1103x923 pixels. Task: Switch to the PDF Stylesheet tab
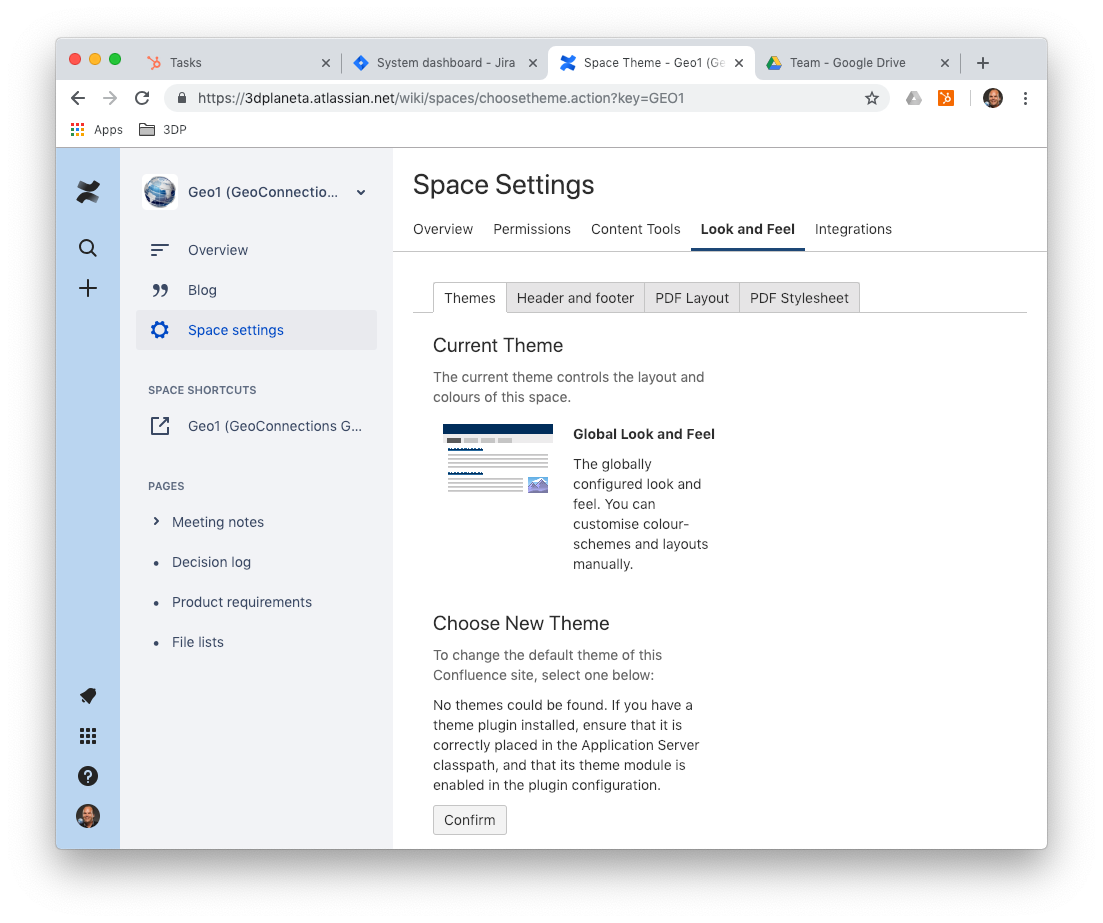click(799, 297)
